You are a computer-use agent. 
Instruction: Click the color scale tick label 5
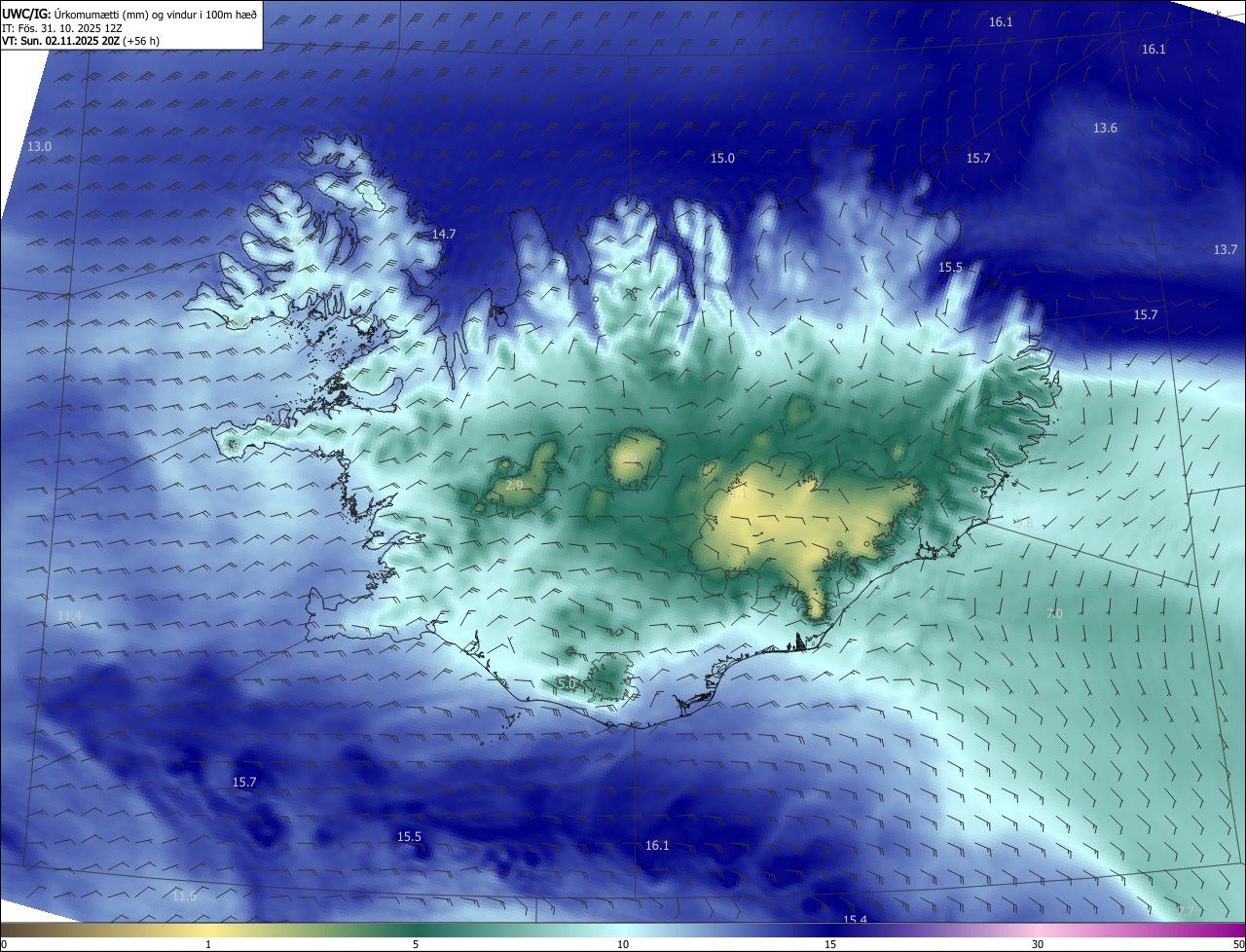point(416,944)
